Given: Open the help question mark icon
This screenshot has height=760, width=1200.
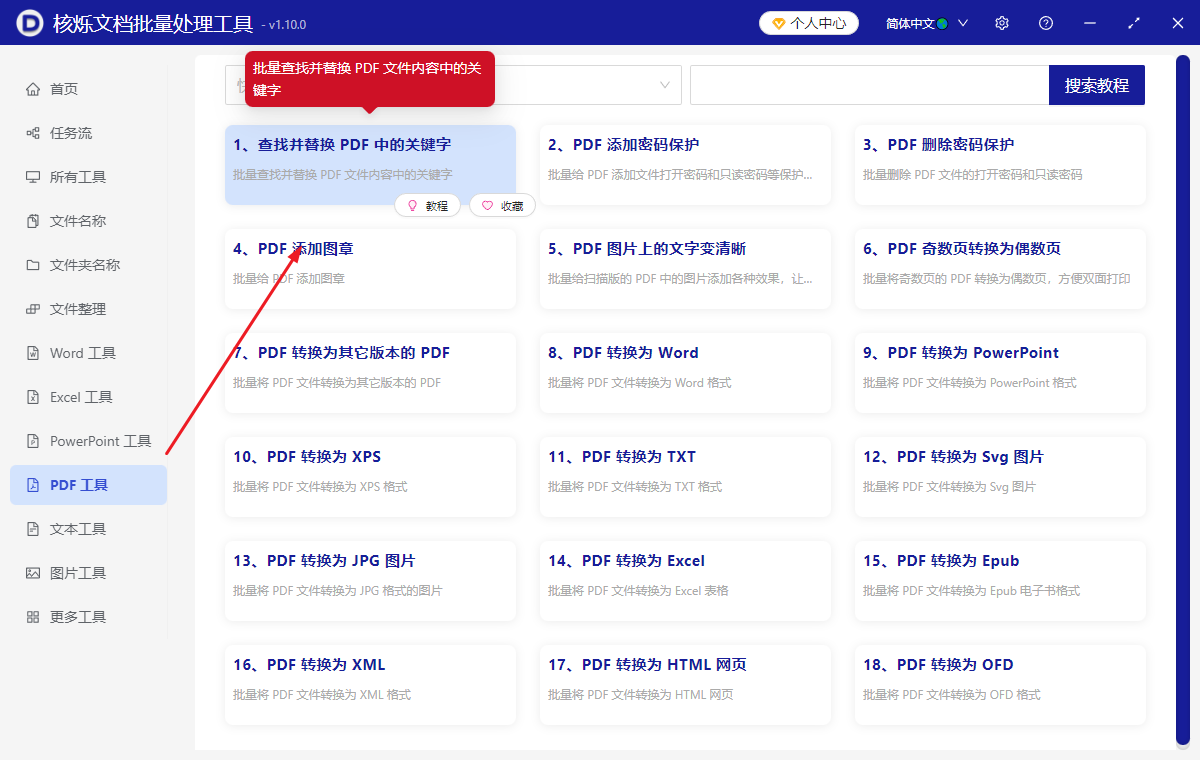Looking at the screenshot, I should click(1045, 22).
